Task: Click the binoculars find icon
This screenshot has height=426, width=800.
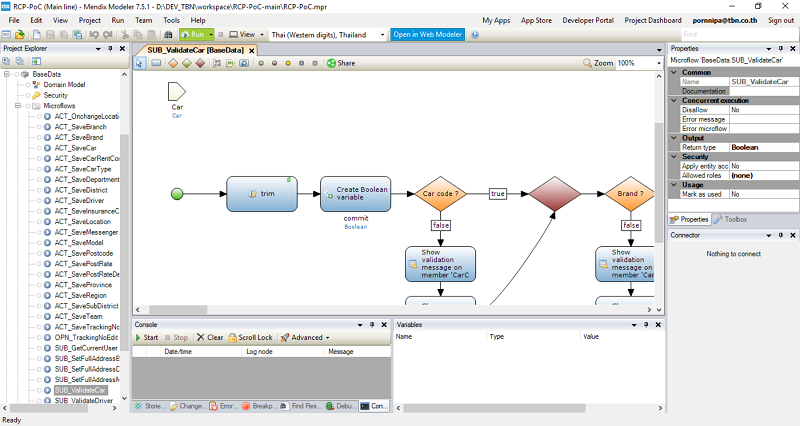Action: 168,35
